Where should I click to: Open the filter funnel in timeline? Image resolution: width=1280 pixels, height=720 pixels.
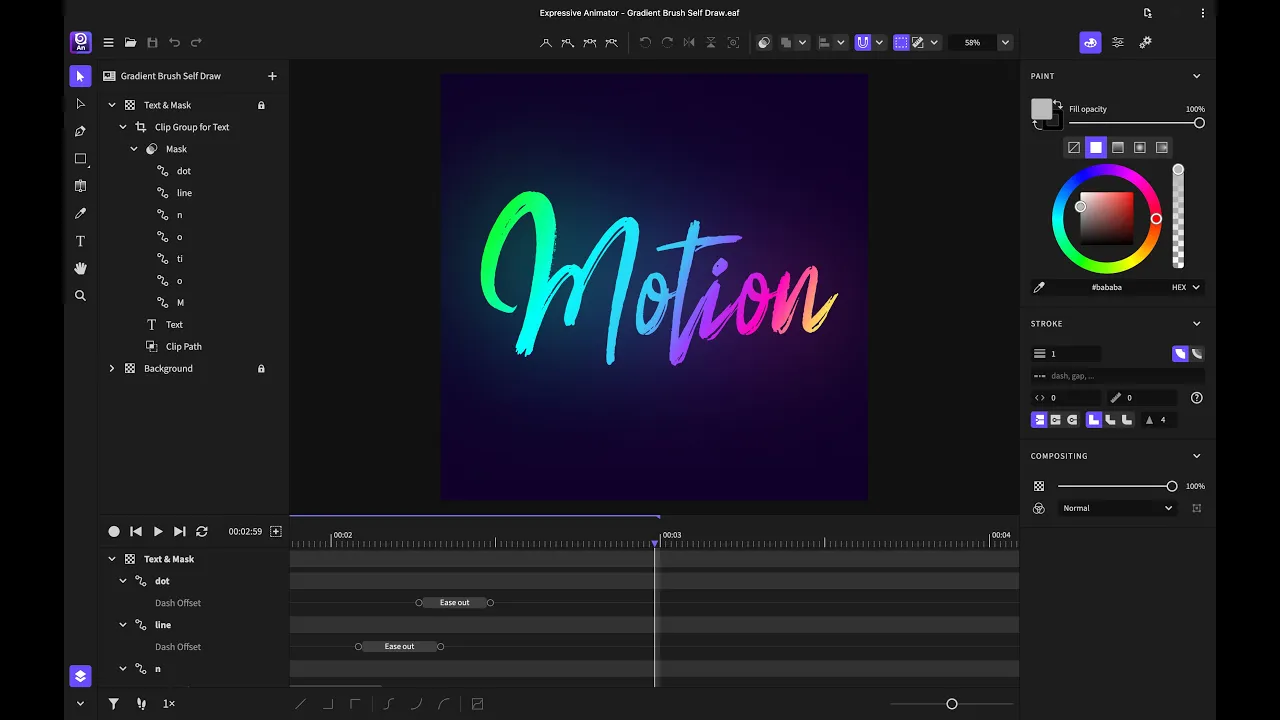(114, 704)
